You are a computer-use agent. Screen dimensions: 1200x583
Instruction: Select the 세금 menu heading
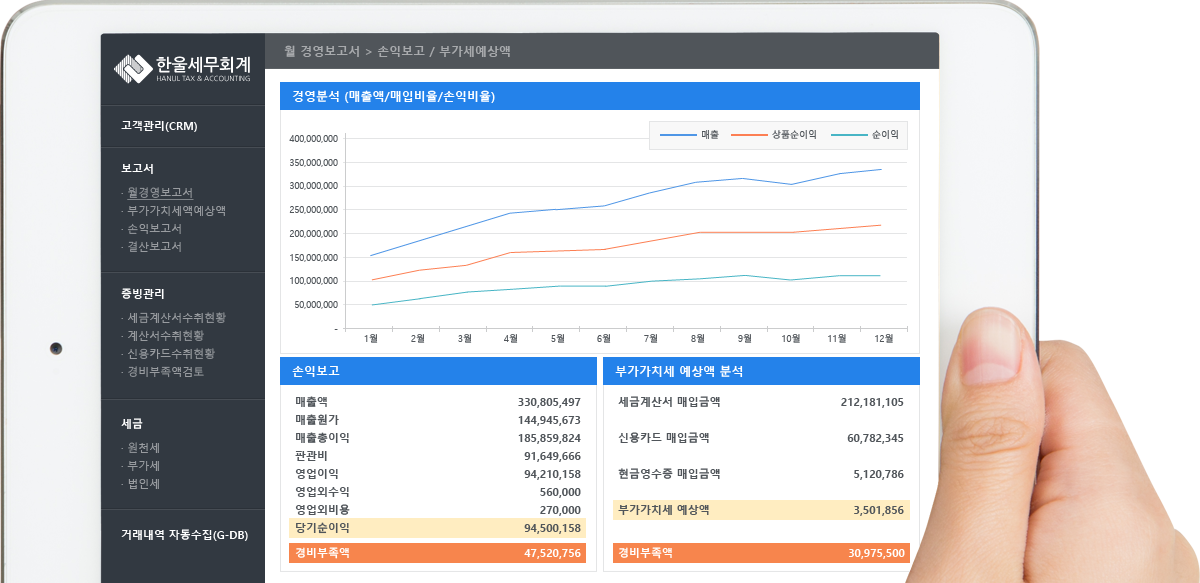pyautogui.click(x=132, y=423)
